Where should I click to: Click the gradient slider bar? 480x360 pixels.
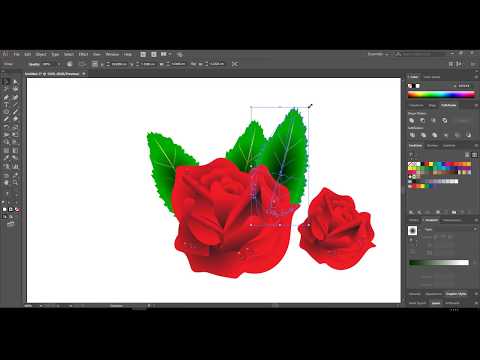click(439, 263)
